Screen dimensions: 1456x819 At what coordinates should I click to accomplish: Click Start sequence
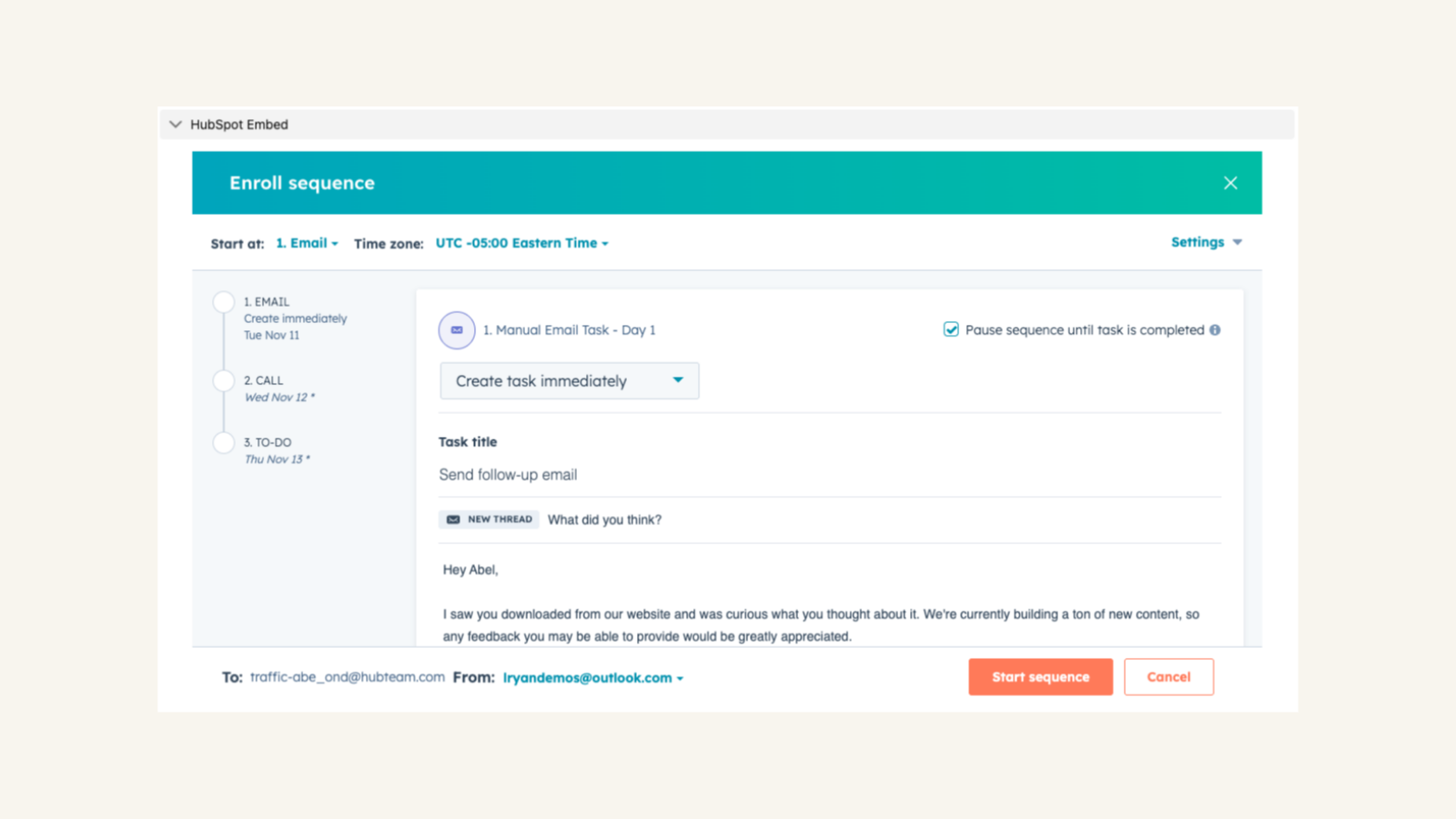pos(1040,676)
